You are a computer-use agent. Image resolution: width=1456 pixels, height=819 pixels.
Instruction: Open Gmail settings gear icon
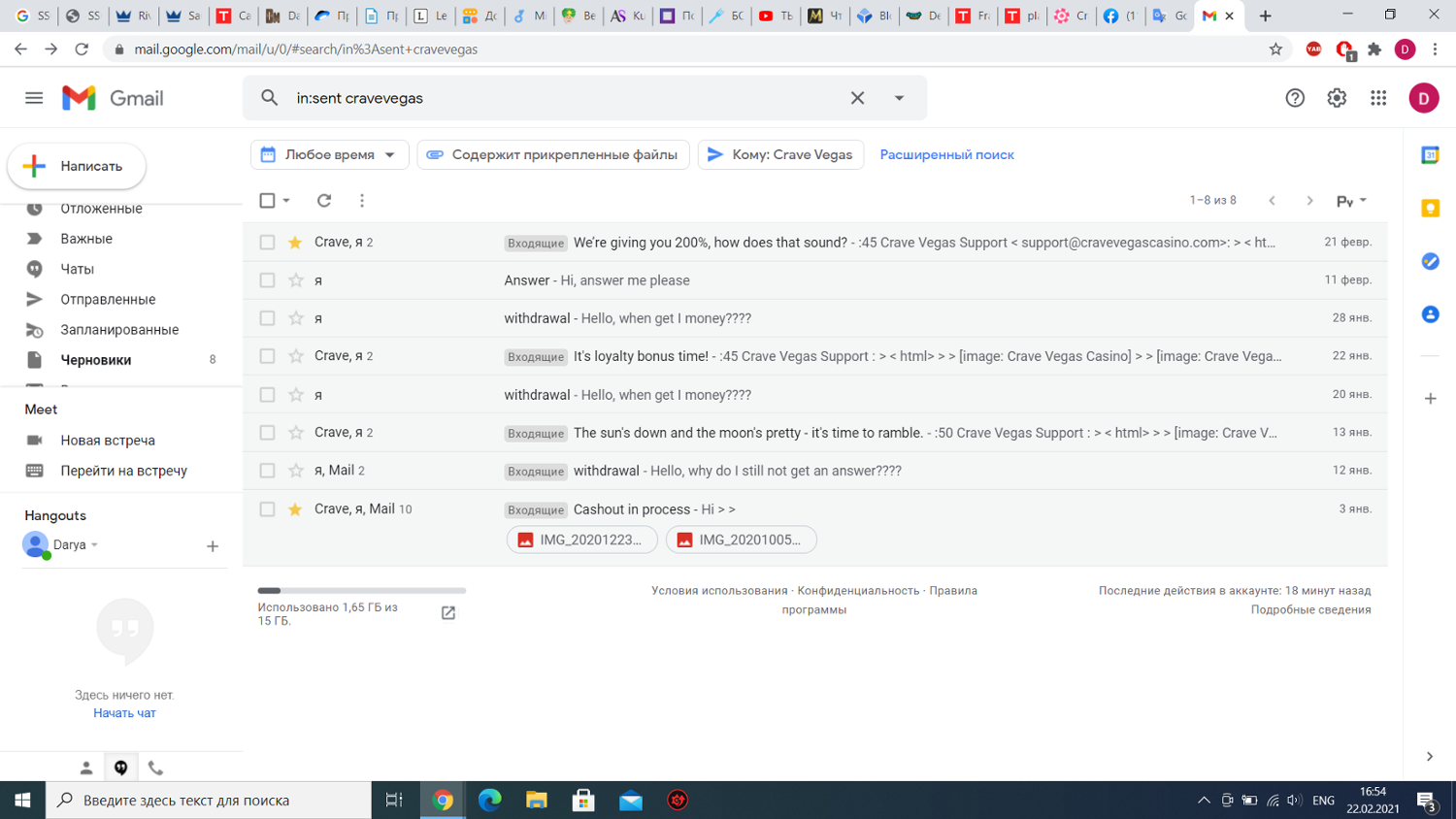click(x=1337, y=98)
